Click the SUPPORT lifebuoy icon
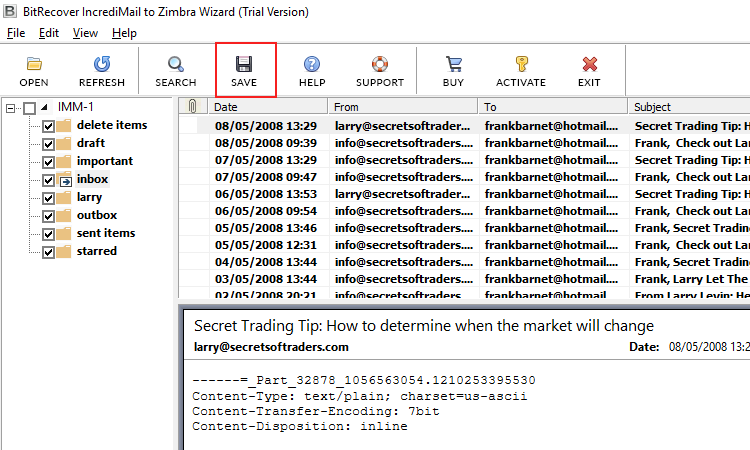 coord(380,64)
